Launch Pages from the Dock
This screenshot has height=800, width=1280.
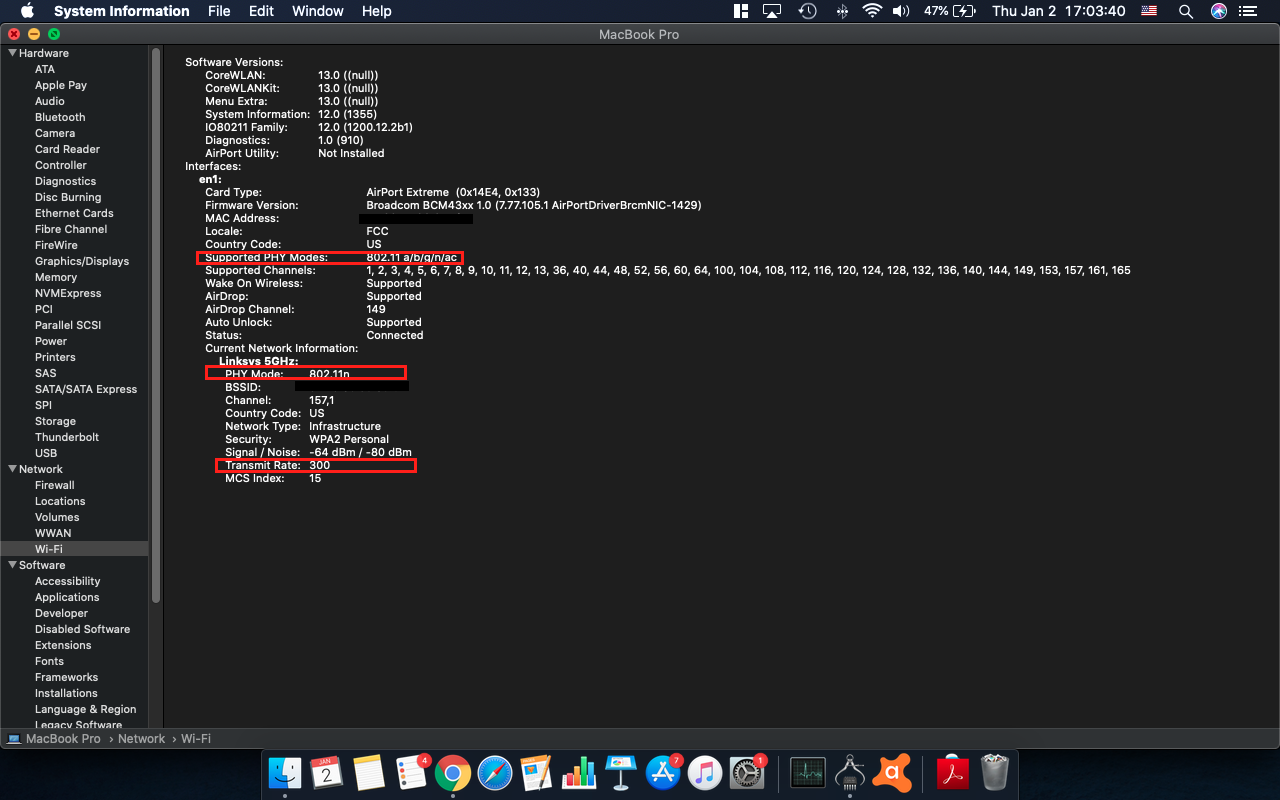tap(537, 772)
